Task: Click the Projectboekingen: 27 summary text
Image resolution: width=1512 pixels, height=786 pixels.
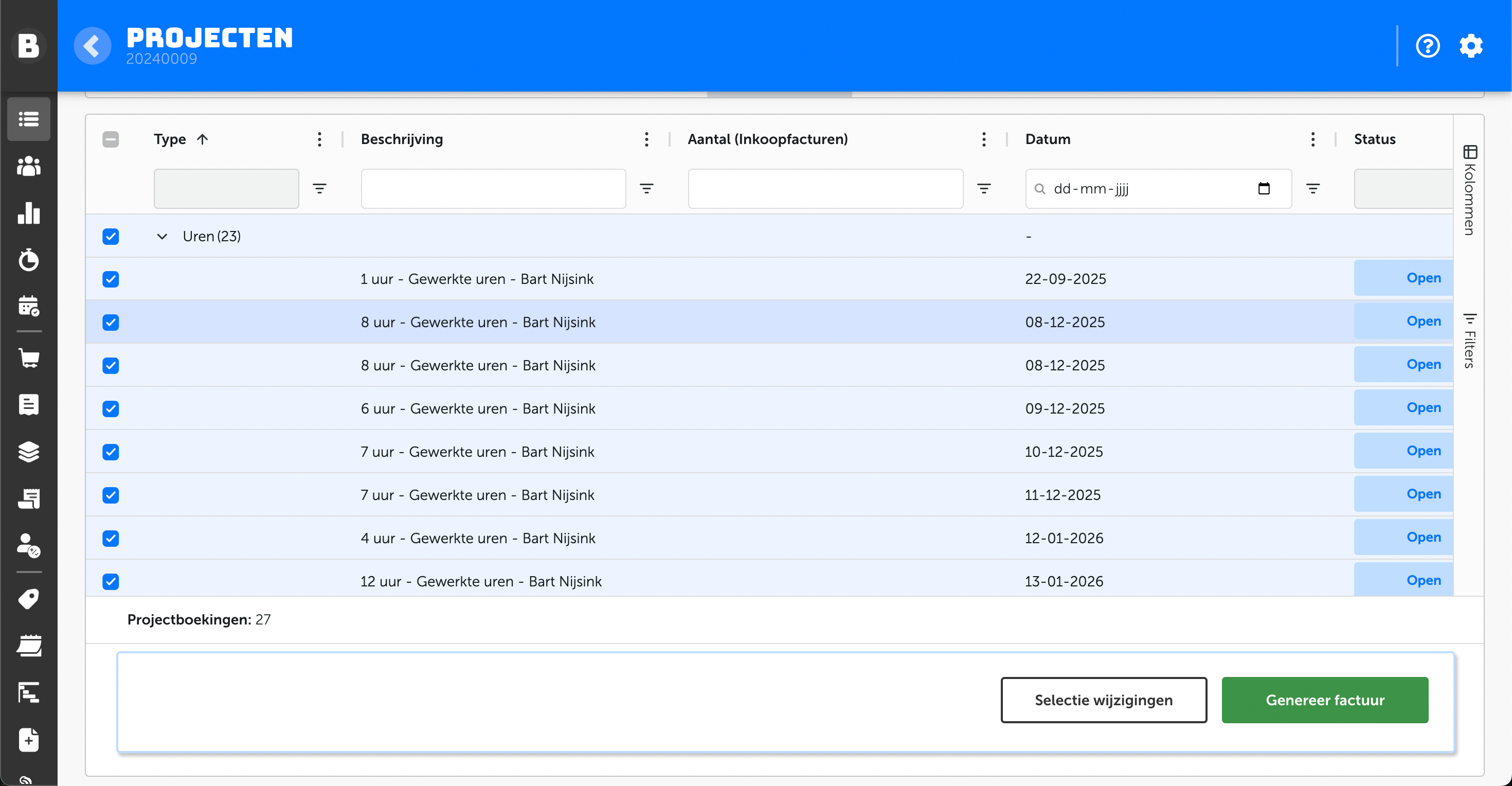Action: coord(199,619)
